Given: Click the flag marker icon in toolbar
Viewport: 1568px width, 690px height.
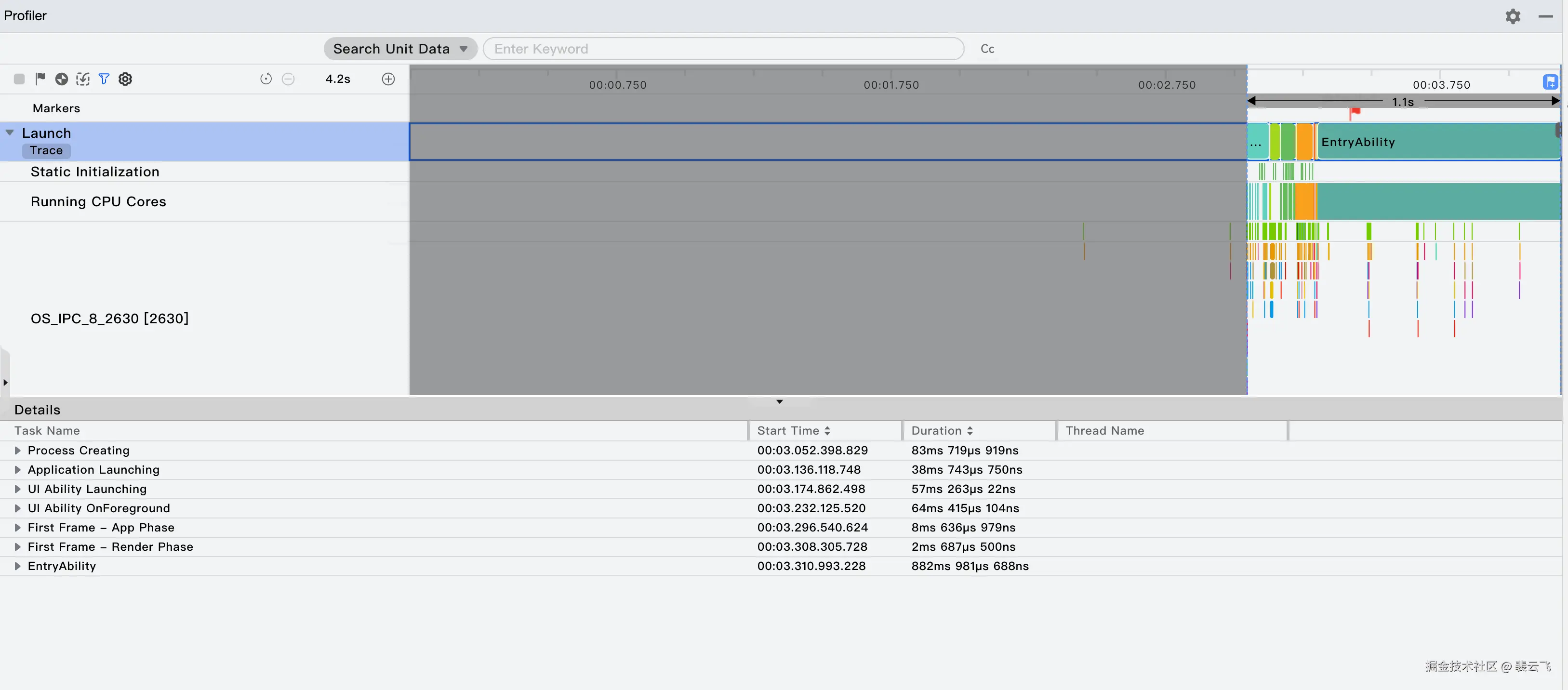Looking at the screenshot, I should click(40, 79).
